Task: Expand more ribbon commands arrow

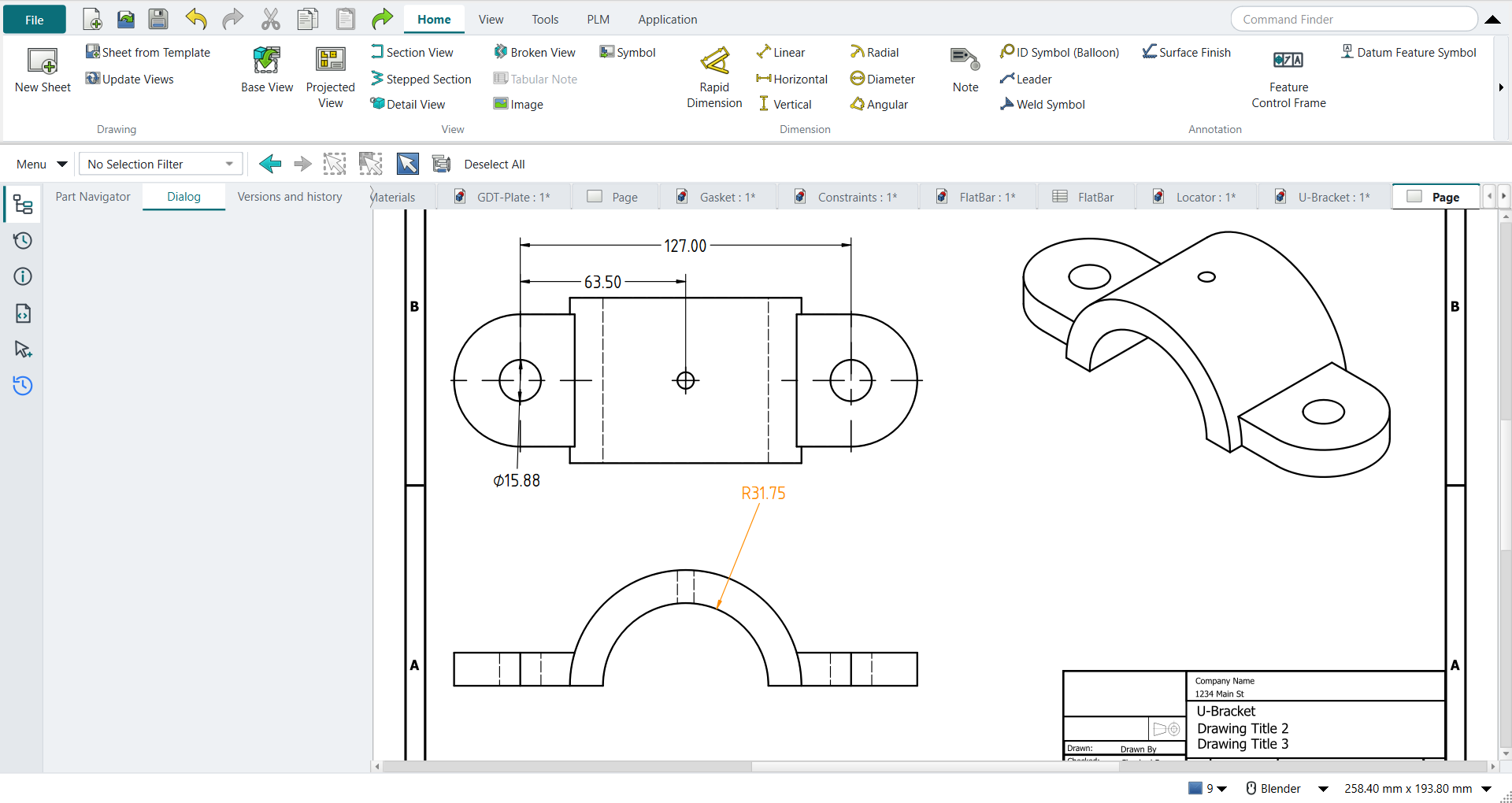Action: coord(1501,87)
